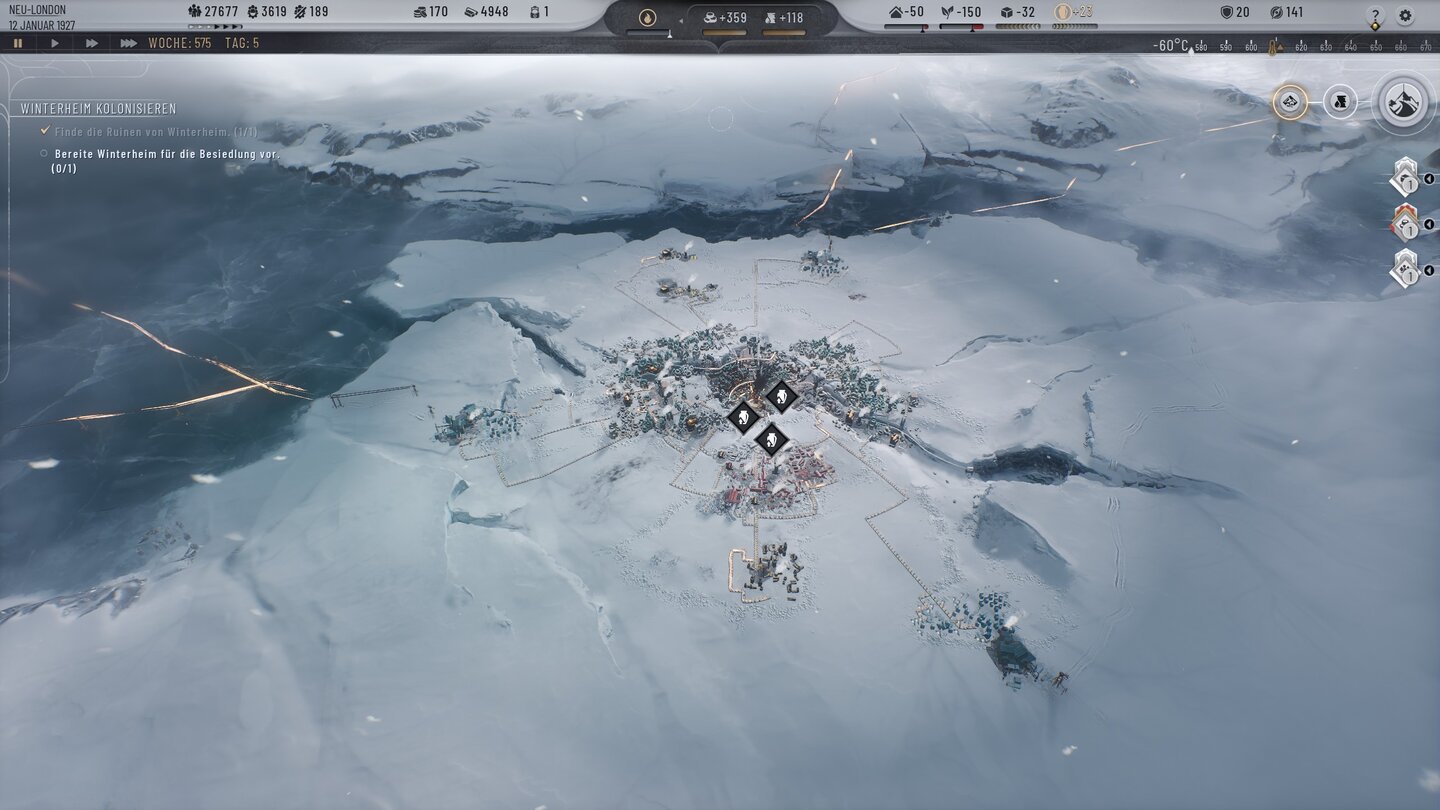
Task: Click the TAG: 5 day counter
Action: (x=244, y=43)
